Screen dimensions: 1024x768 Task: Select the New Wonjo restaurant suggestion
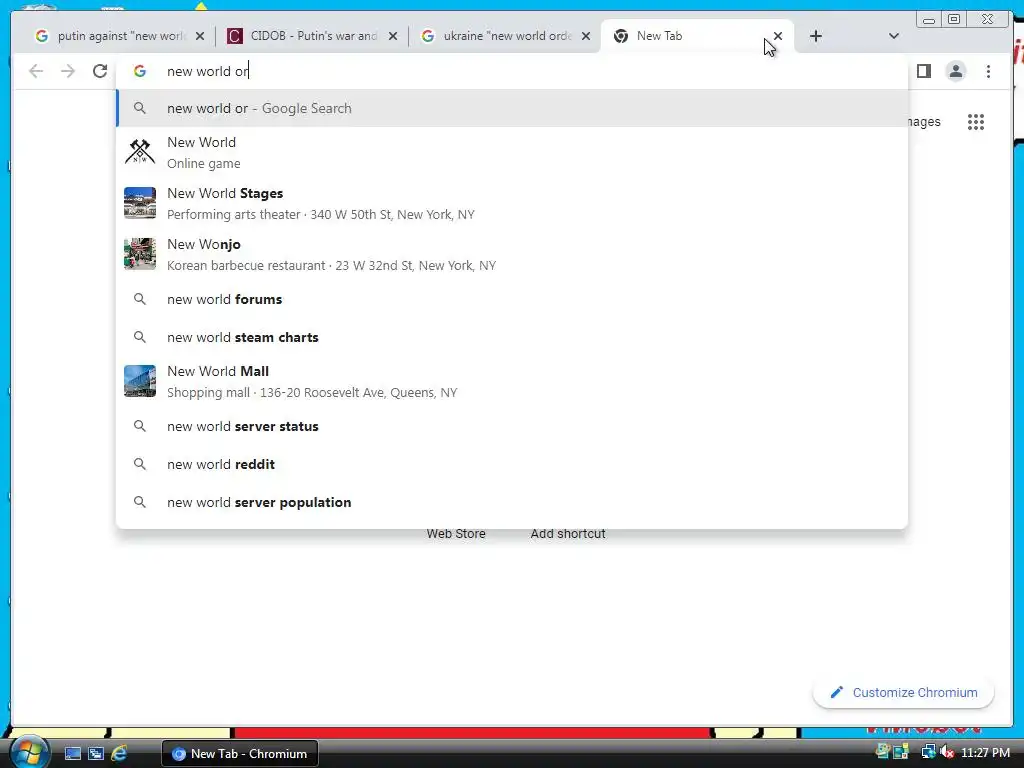pyautogui.click(x=512, y=254)
